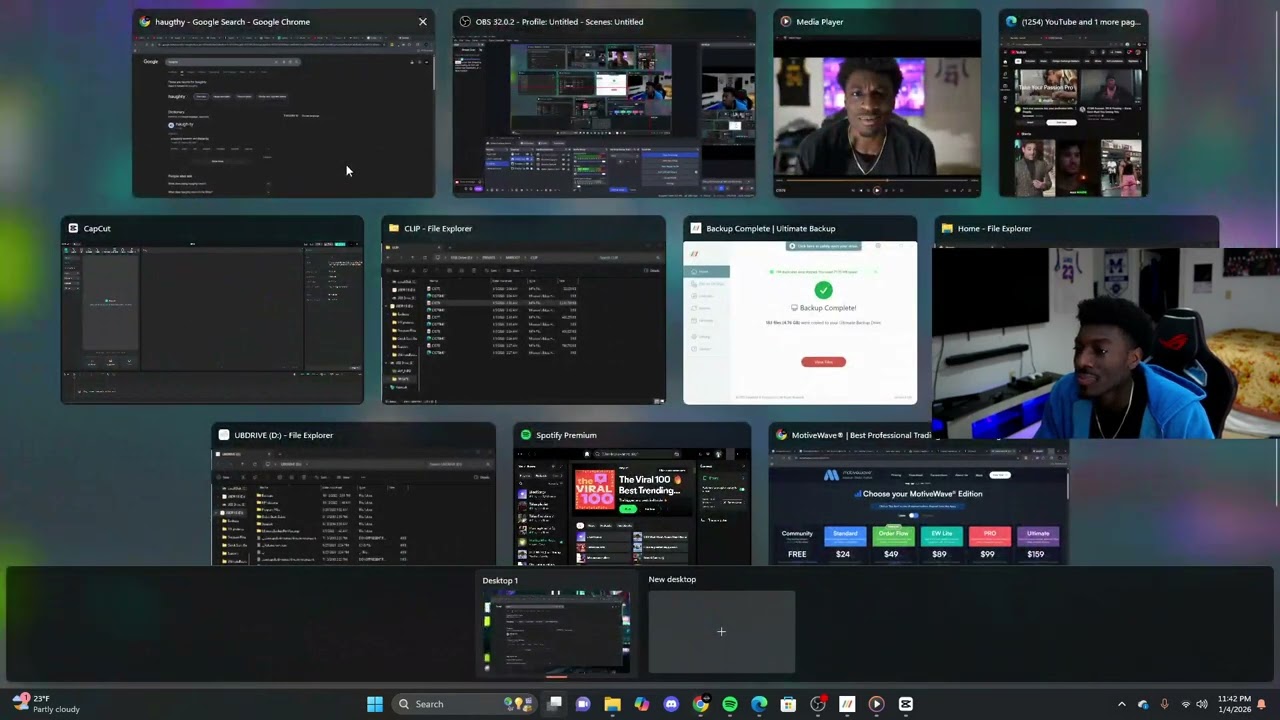This screenshot has height=720, width=1280.
Task: Open the clock and calendar flyout
Action: (x=1234, y=704)
